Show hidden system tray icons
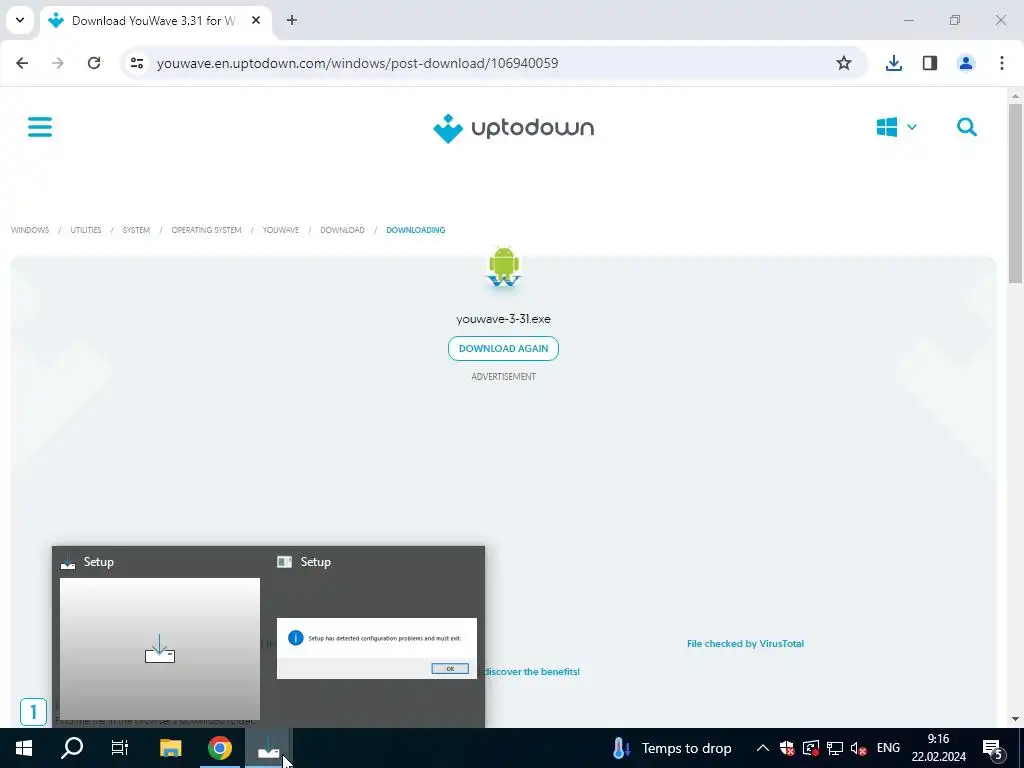This screenshot has width=1024, height=768. (x=762, y=748)
